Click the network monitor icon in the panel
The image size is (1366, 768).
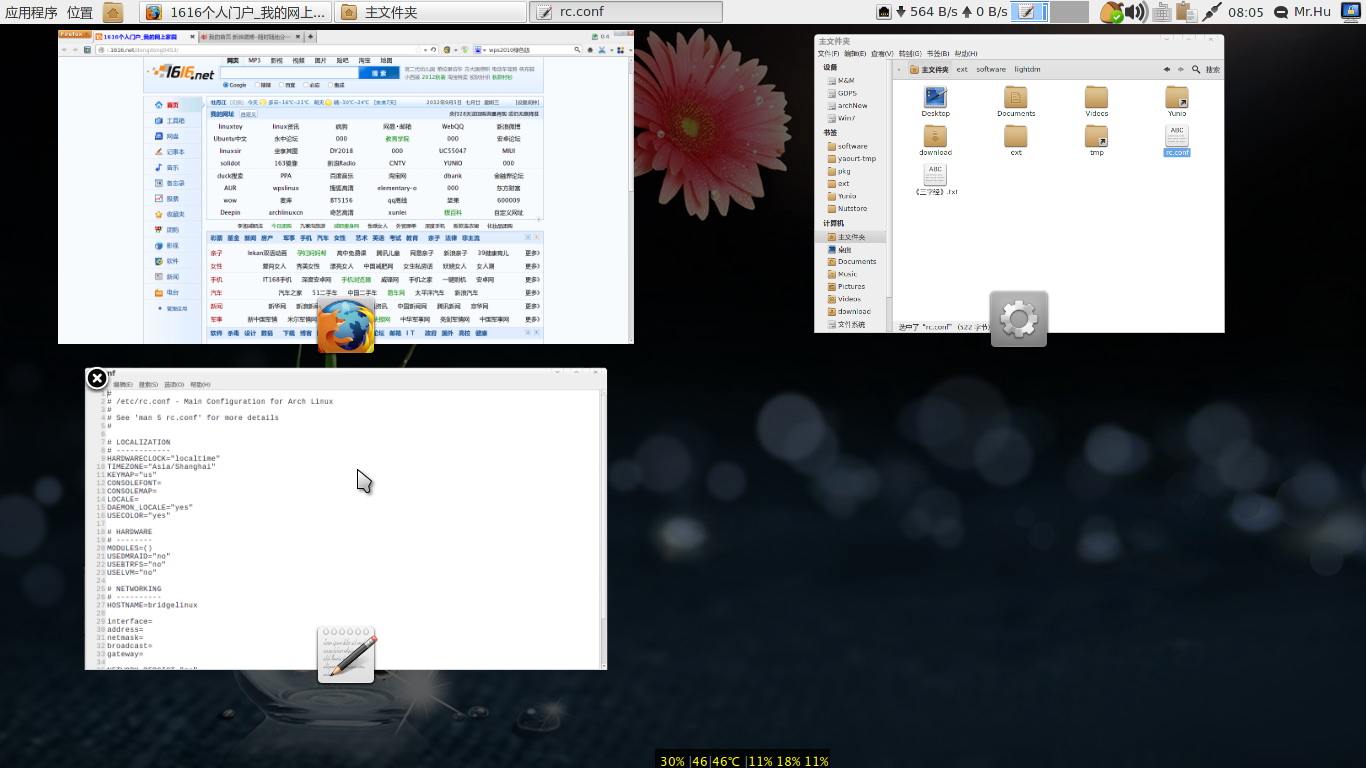click(885, 12)
